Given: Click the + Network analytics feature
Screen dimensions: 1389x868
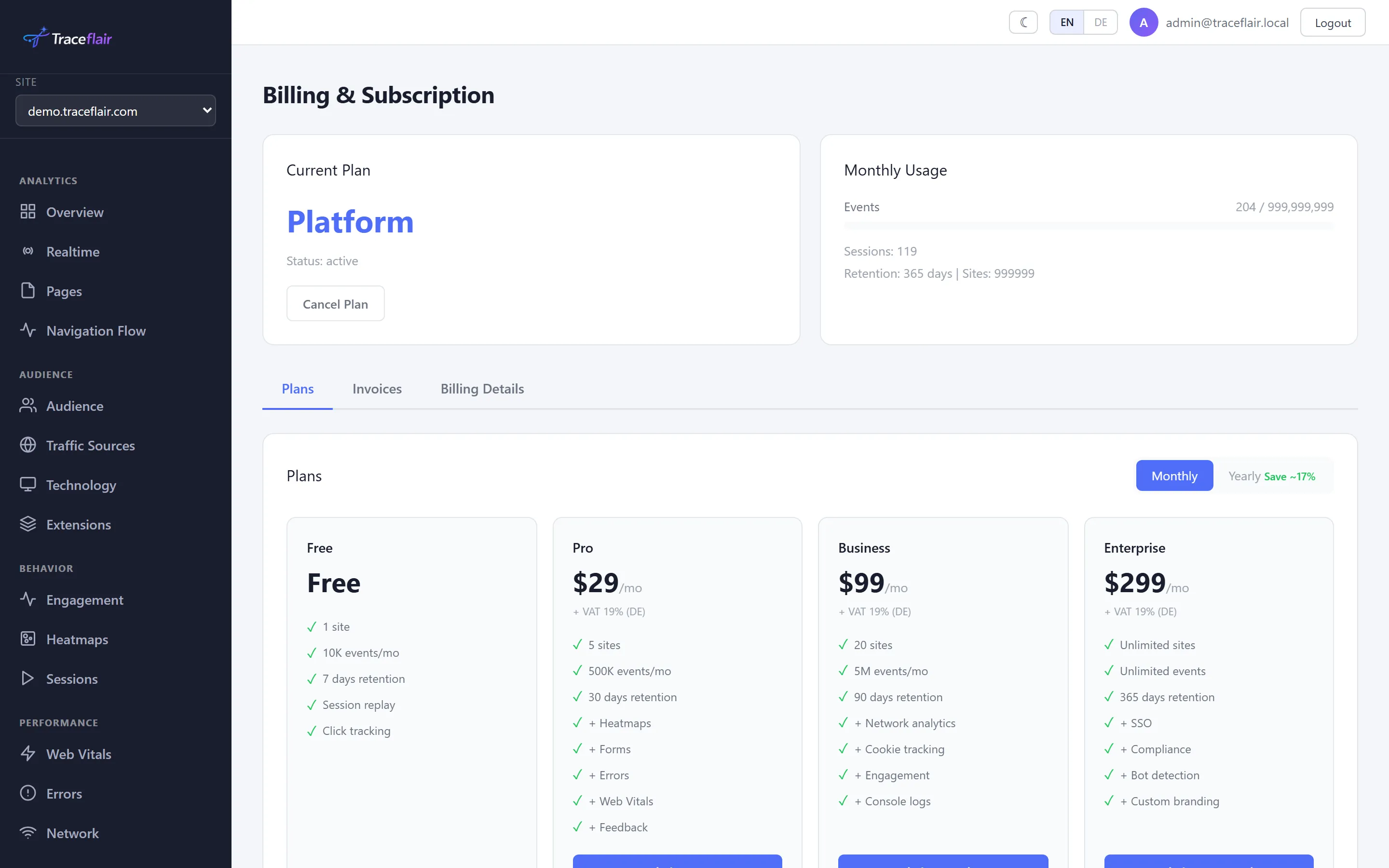Looking at the screenshot, I should tap(905, 723).
